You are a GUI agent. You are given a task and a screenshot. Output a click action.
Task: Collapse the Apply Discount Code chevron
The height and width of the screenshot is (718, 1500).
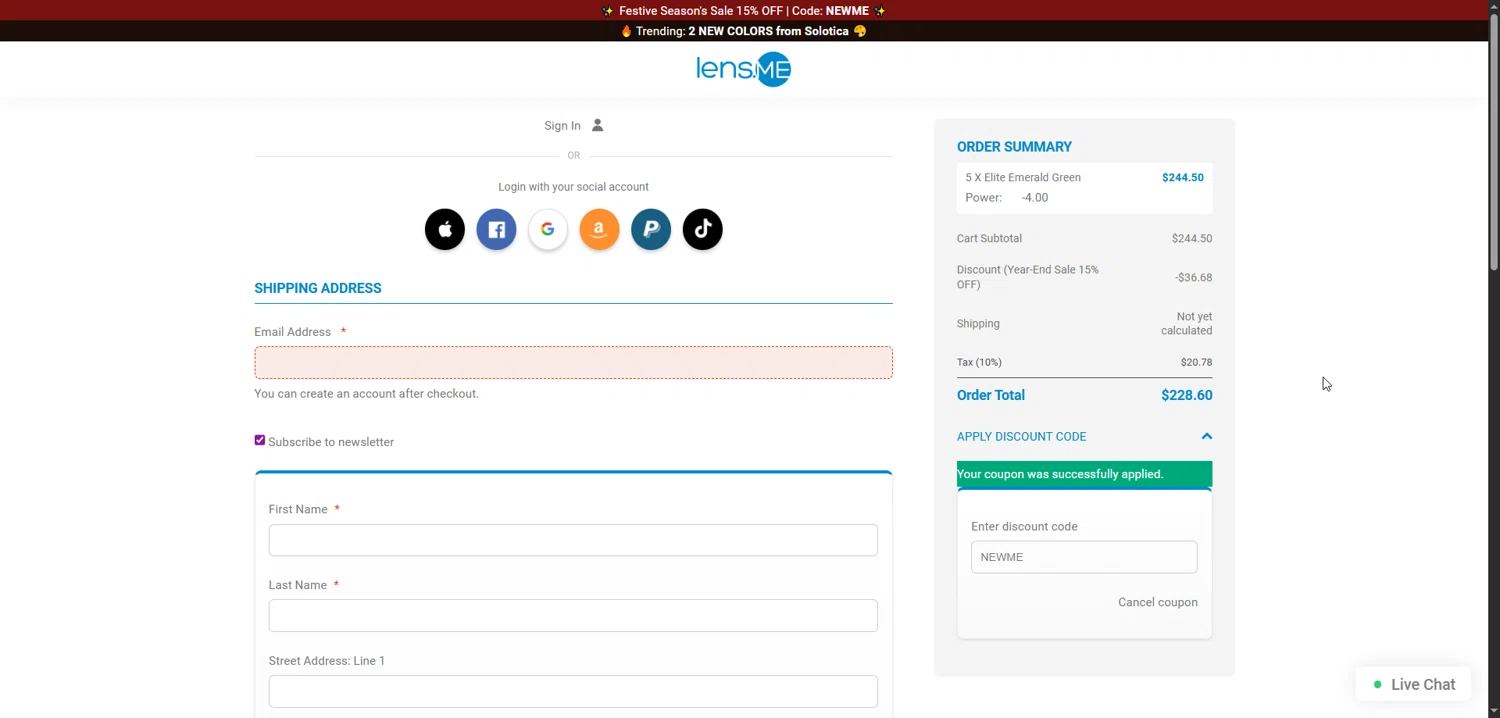click(x=1207, y=436)
